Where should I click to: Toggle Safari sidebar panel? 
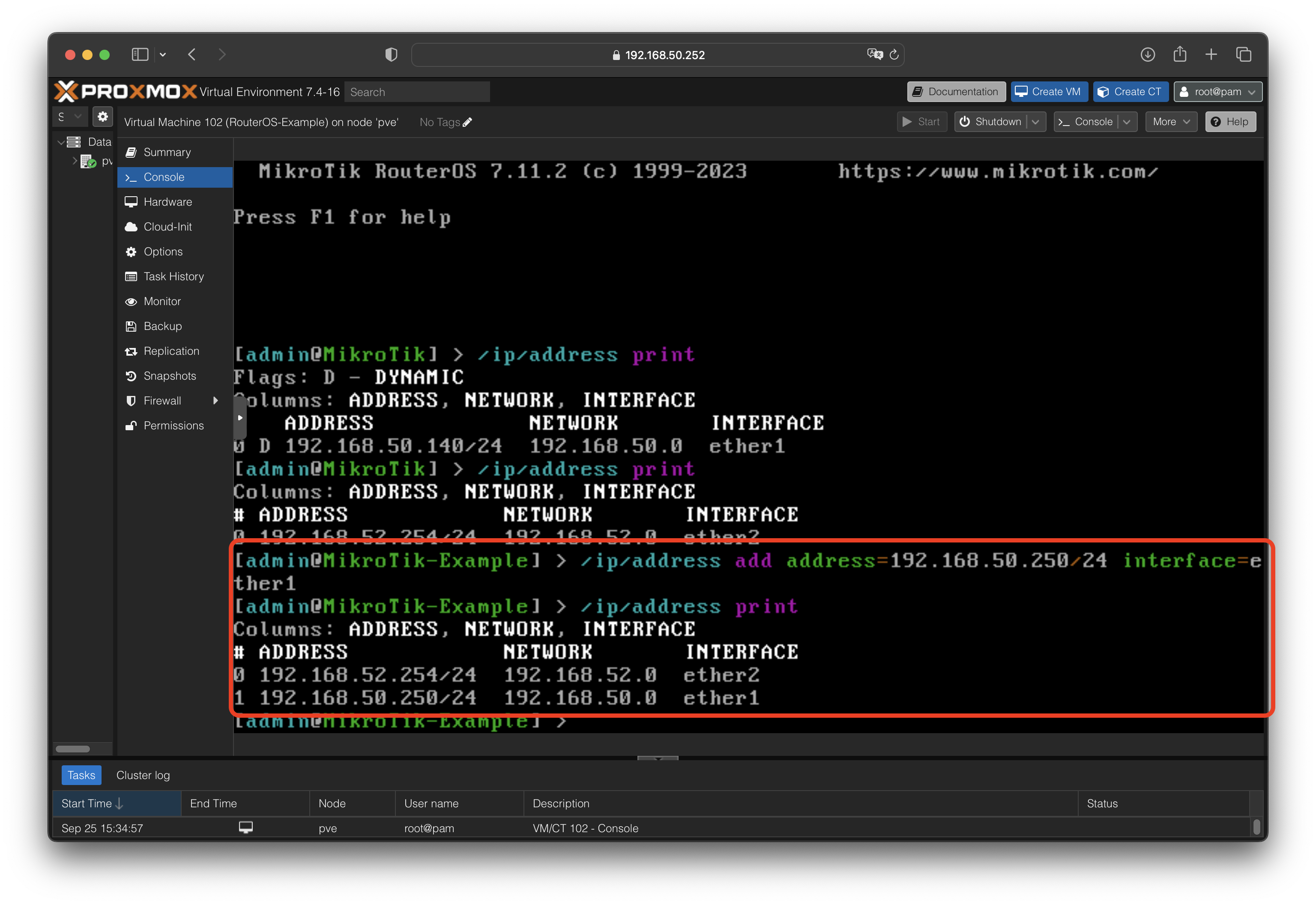tap(139, 54)
